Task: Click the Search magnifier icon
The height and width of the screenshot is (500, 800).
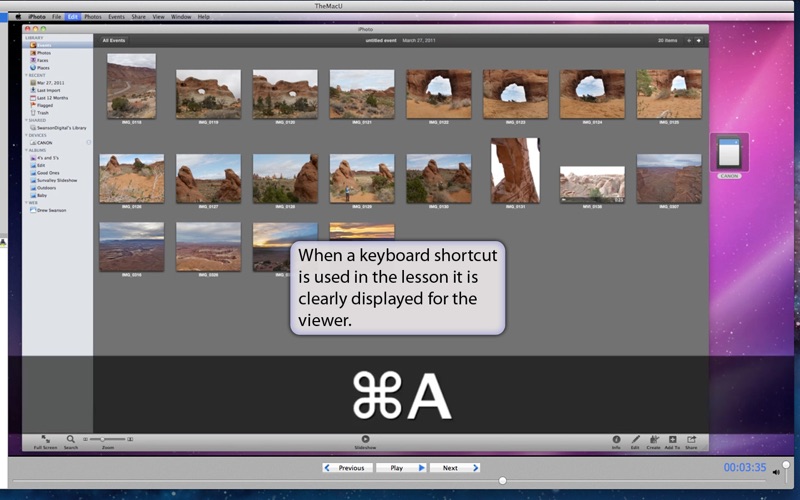Action: [71, 440]
